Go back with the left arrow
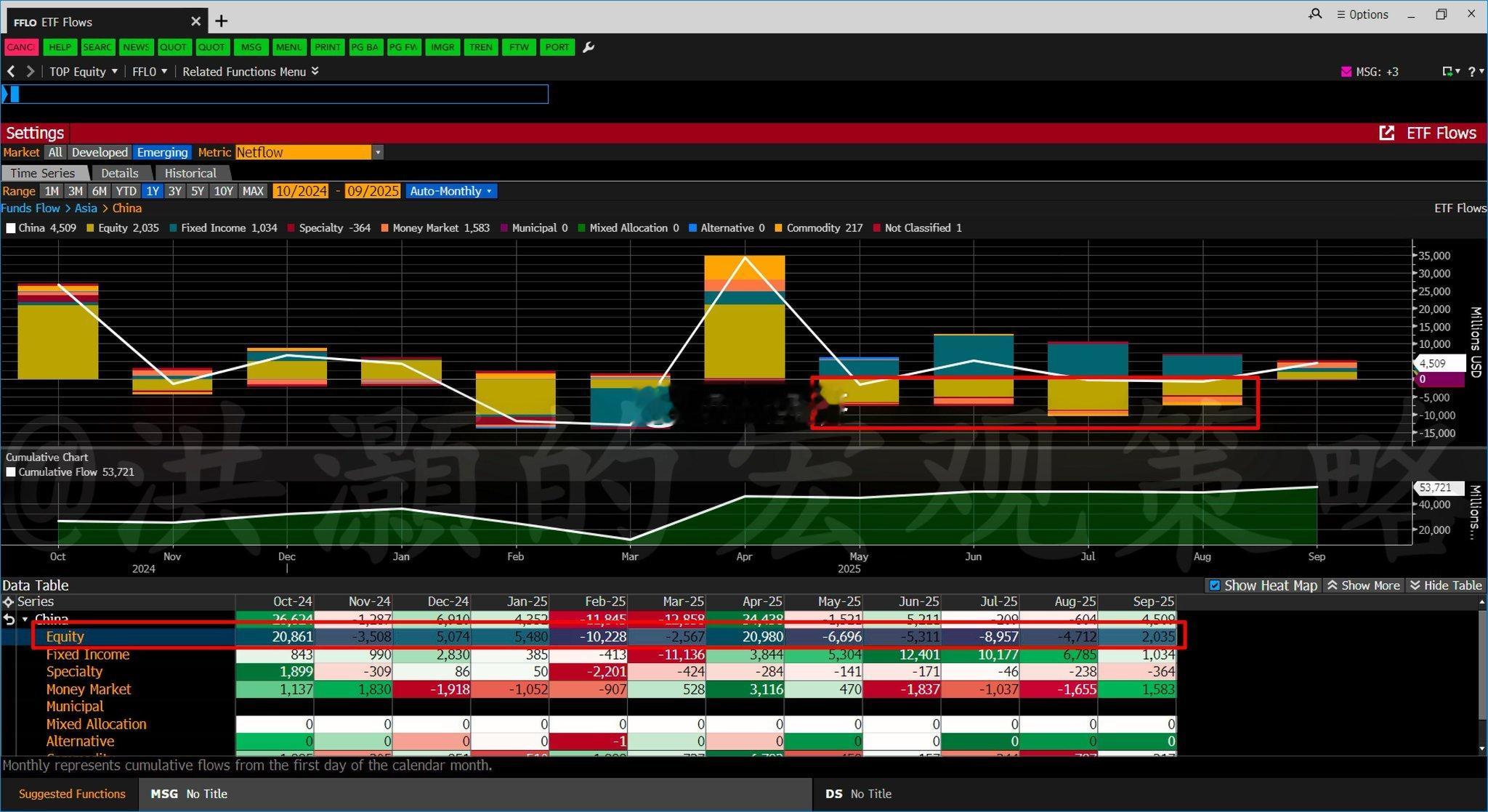 (11, 71)
